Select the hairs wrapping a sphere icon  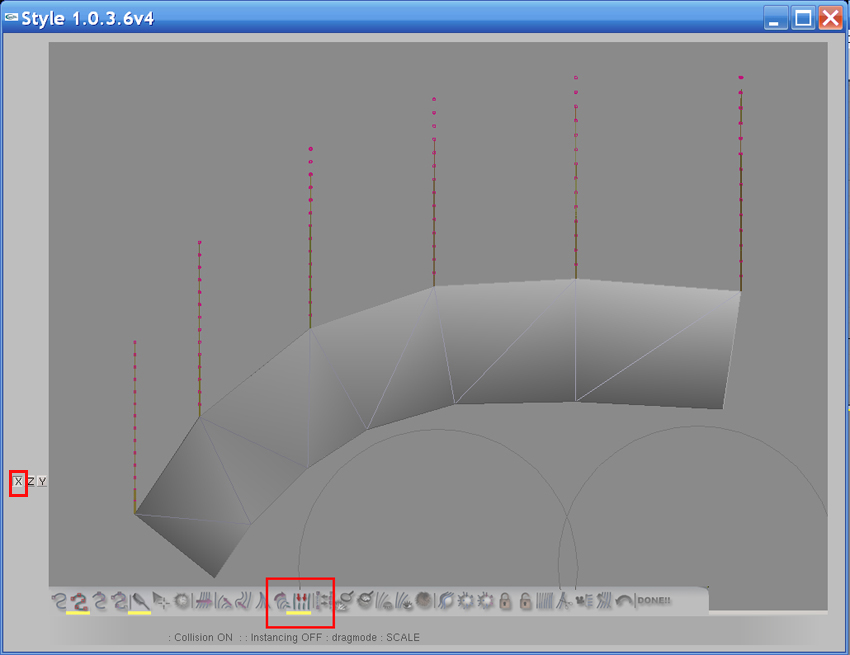click(x=446, y=600)
